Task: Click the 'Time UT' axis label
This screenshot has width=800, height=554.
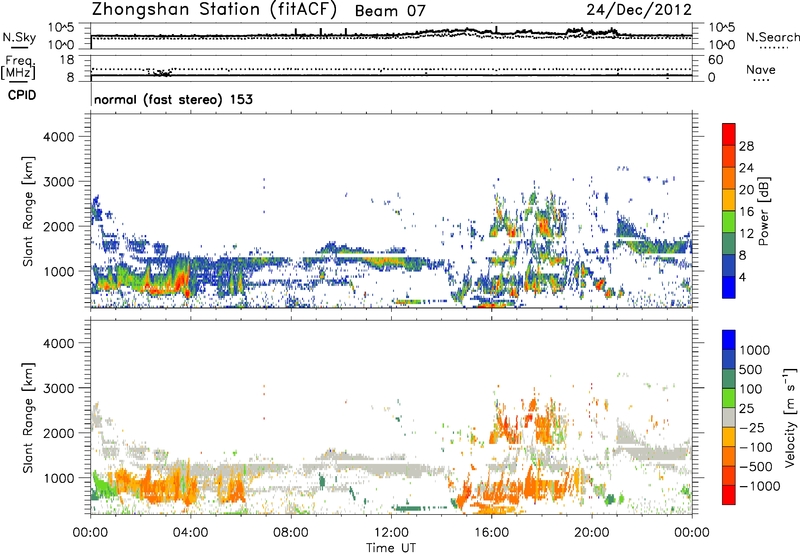Action: click(x=391, y=547)
